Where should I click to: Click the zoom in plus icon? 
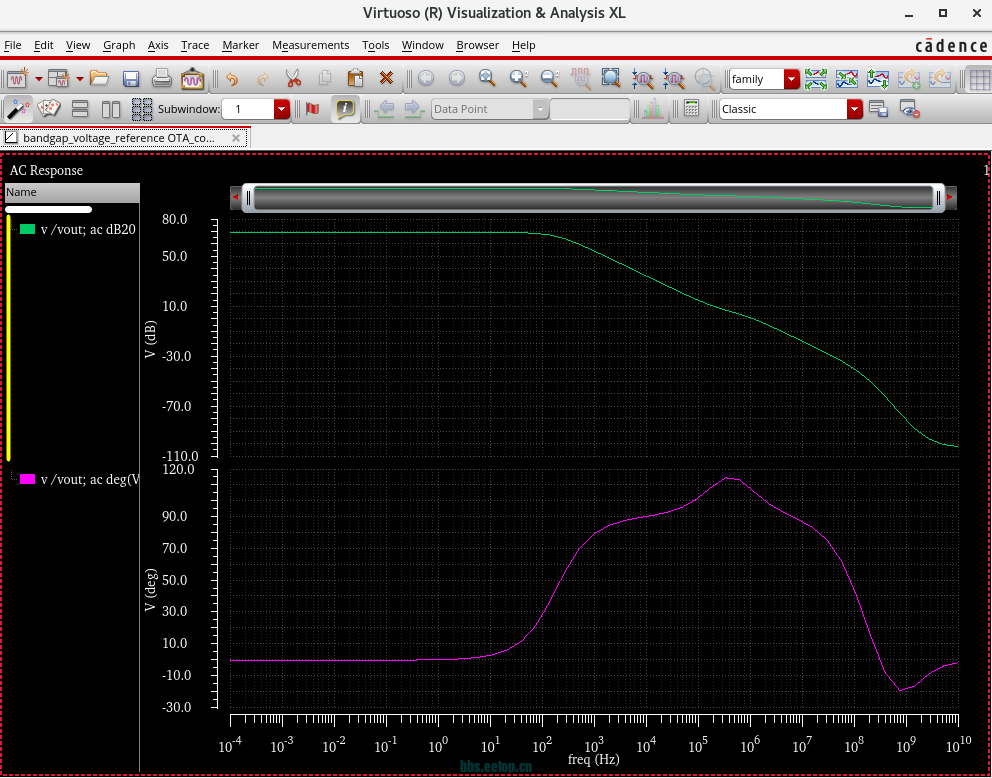click(x=519, y=78)
